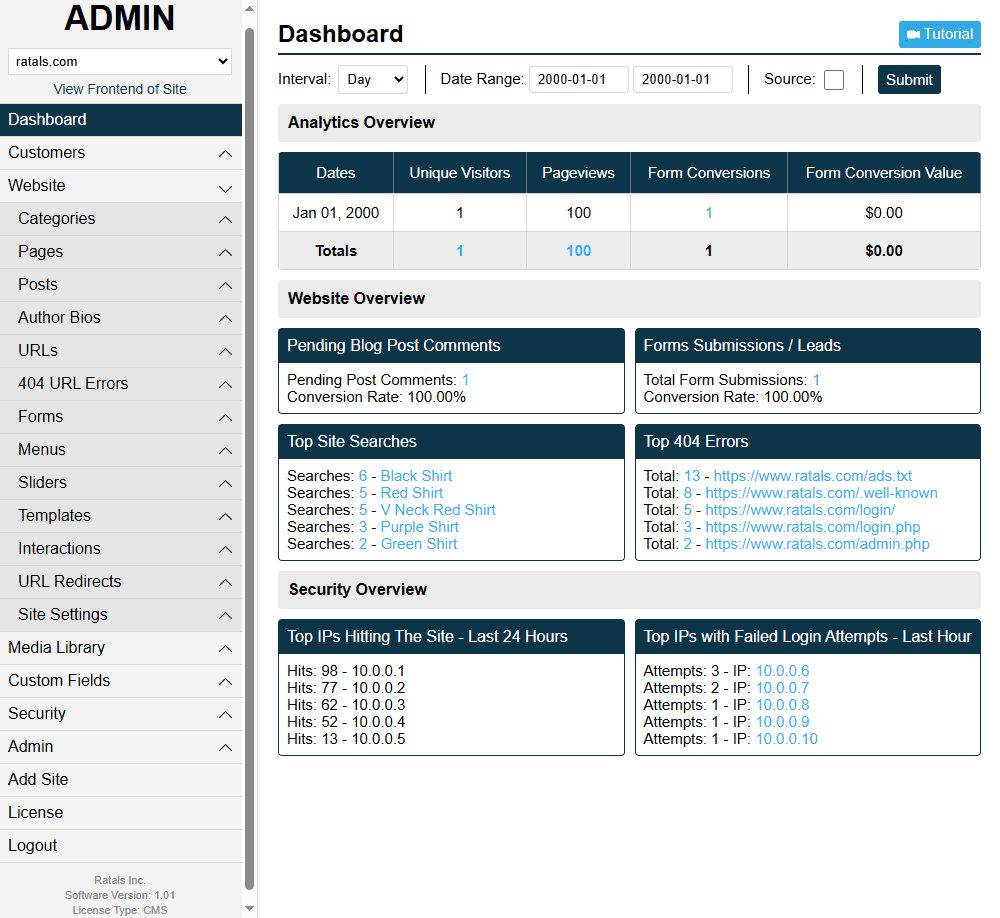
Task: Expand the Forms chevron
Action: (x=225, y=418)
